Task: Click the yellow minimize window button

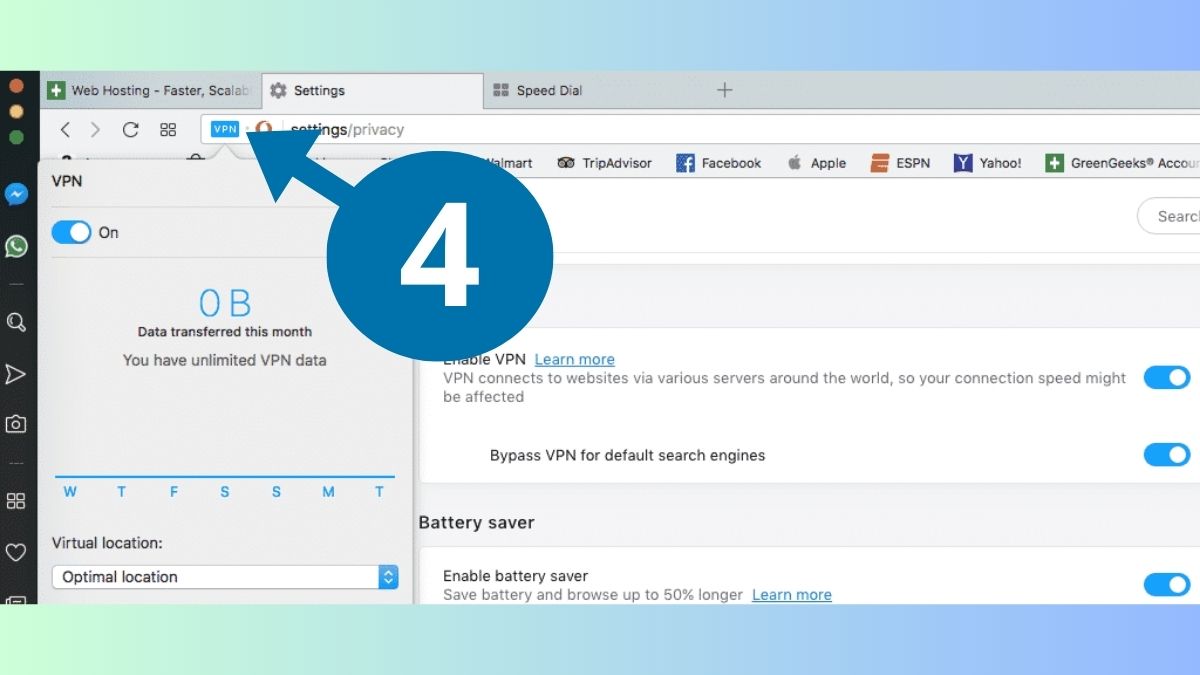Action: point(16,111)
